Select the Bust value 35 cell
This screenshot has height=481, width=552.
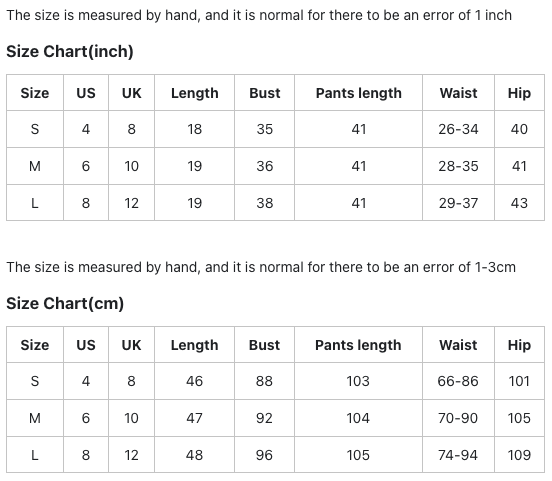point(265,129)
